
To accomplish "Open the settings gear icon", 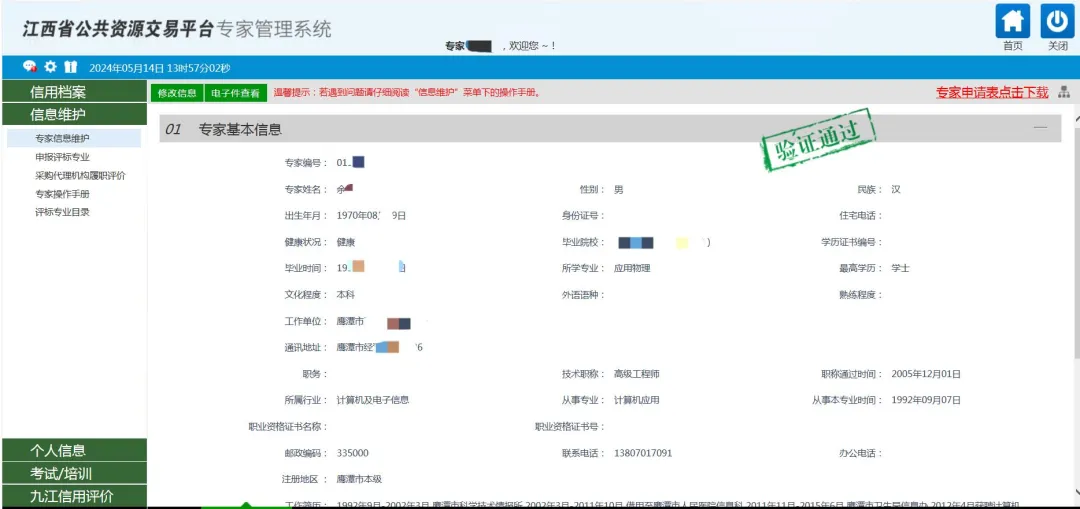I will (x=50, y=67).
